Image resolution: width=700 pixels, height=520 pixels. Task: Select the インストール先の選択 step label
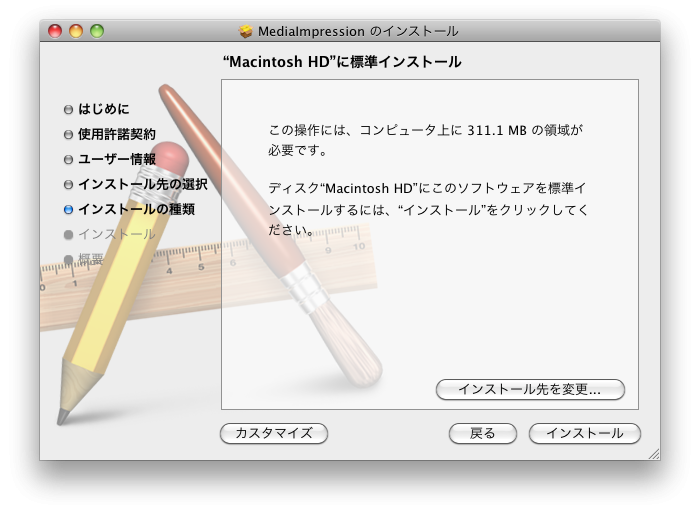click(142, 184)
